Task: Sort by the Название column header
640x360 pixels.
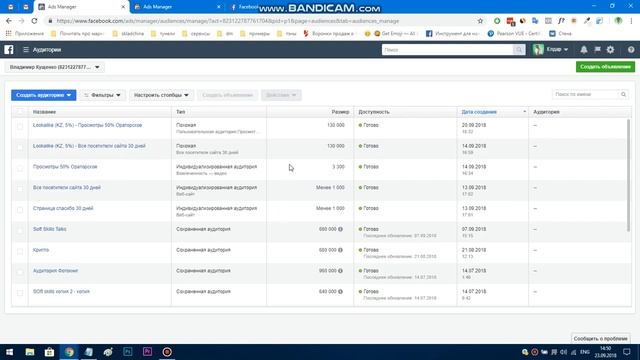Action: point(44,112)
